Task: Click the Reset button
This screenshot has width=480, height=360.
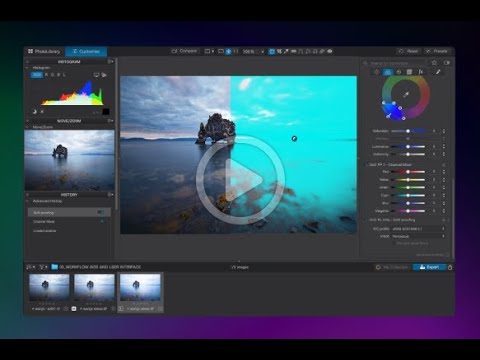Action: [408, 51]
